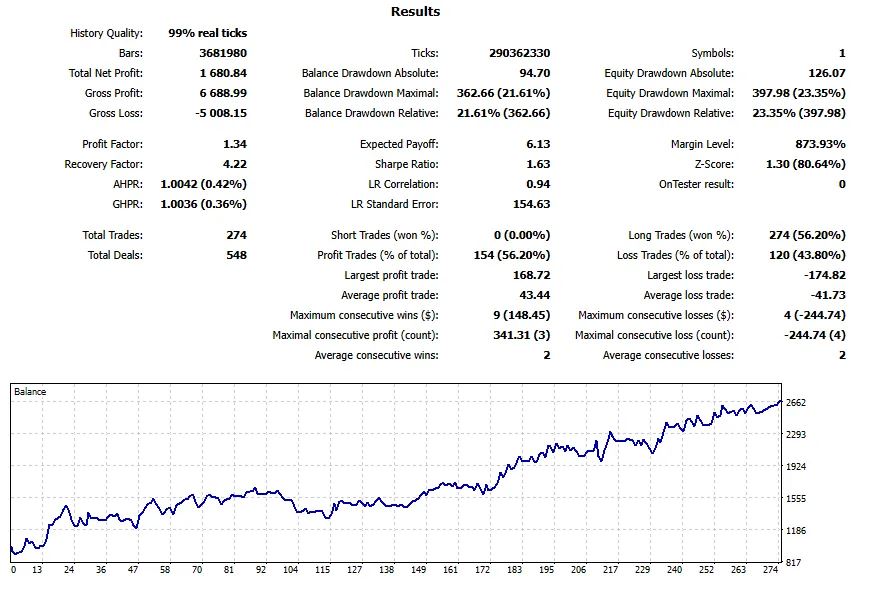Click the "Results" heading

pyautogui.click(x=416, y=11)
